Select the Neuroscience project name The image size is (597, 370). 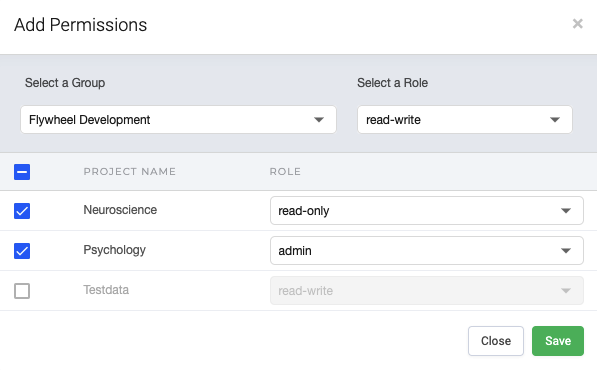[120, 210]
